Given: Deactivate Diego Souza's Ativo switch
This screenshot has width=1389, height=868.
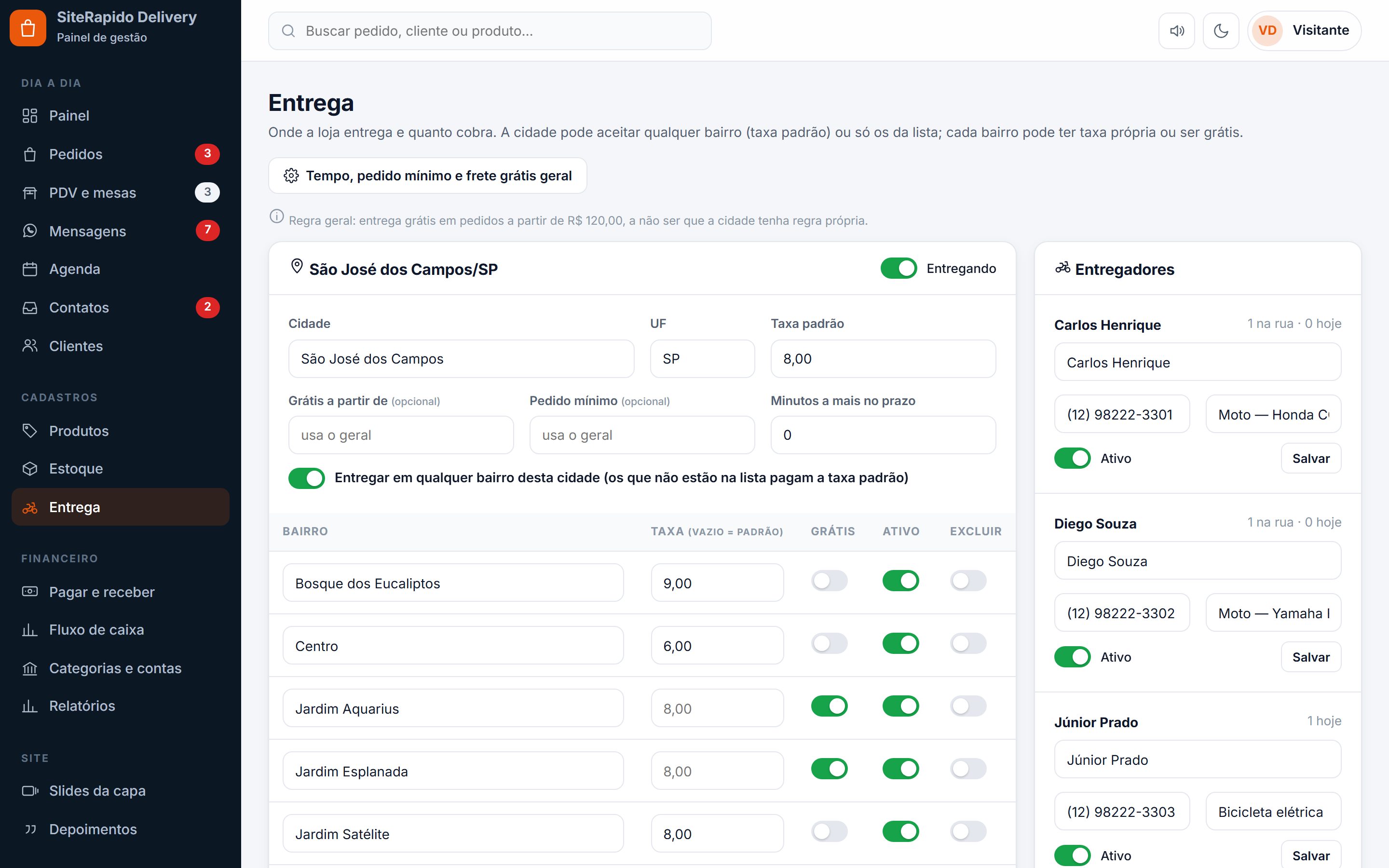Looking at the screenshot, I should pyautogui.click(x=1072, y=657).
